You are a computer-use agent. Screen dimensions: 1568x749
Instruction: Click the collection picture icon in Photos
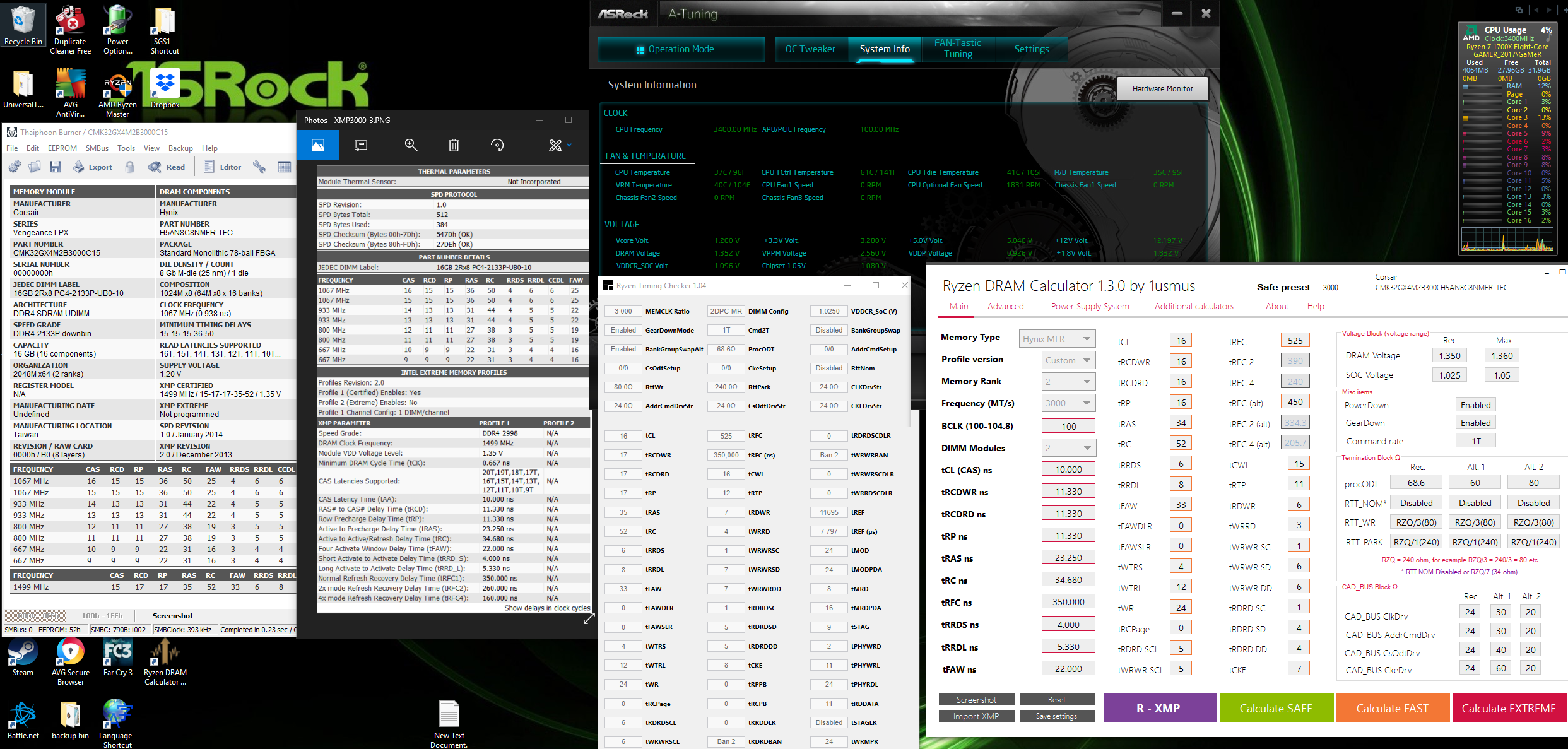tap(318, 146)
